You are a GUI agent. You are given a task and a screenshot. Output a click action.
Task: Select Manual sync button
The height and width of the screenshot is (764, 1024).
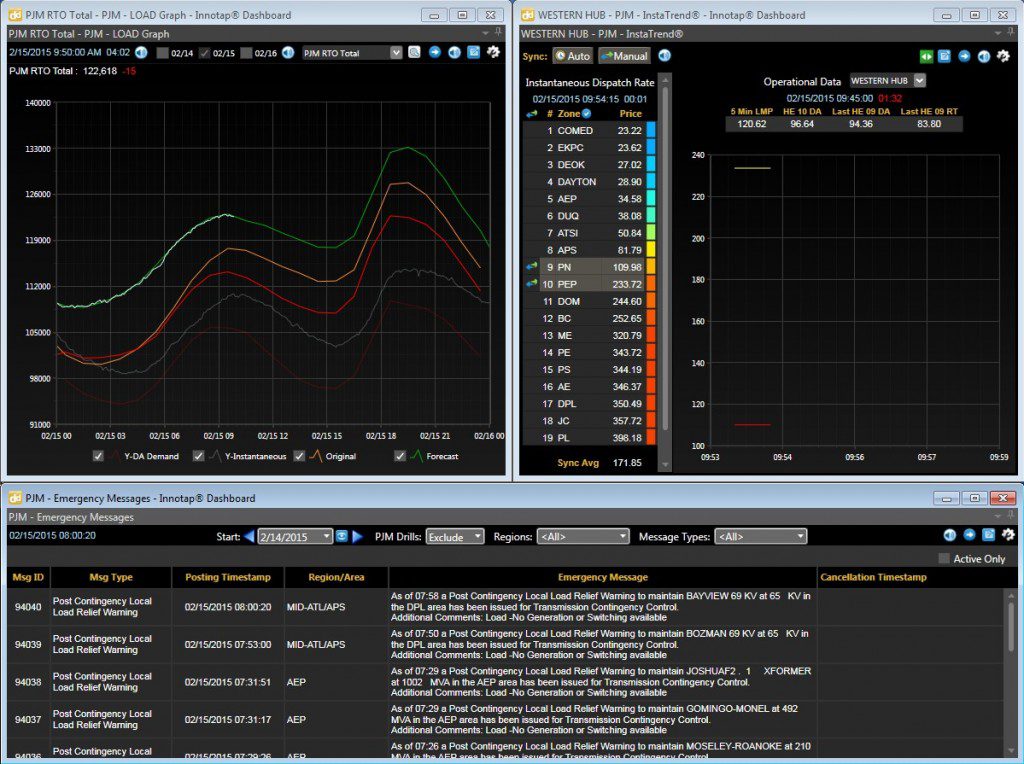point(624,56)
